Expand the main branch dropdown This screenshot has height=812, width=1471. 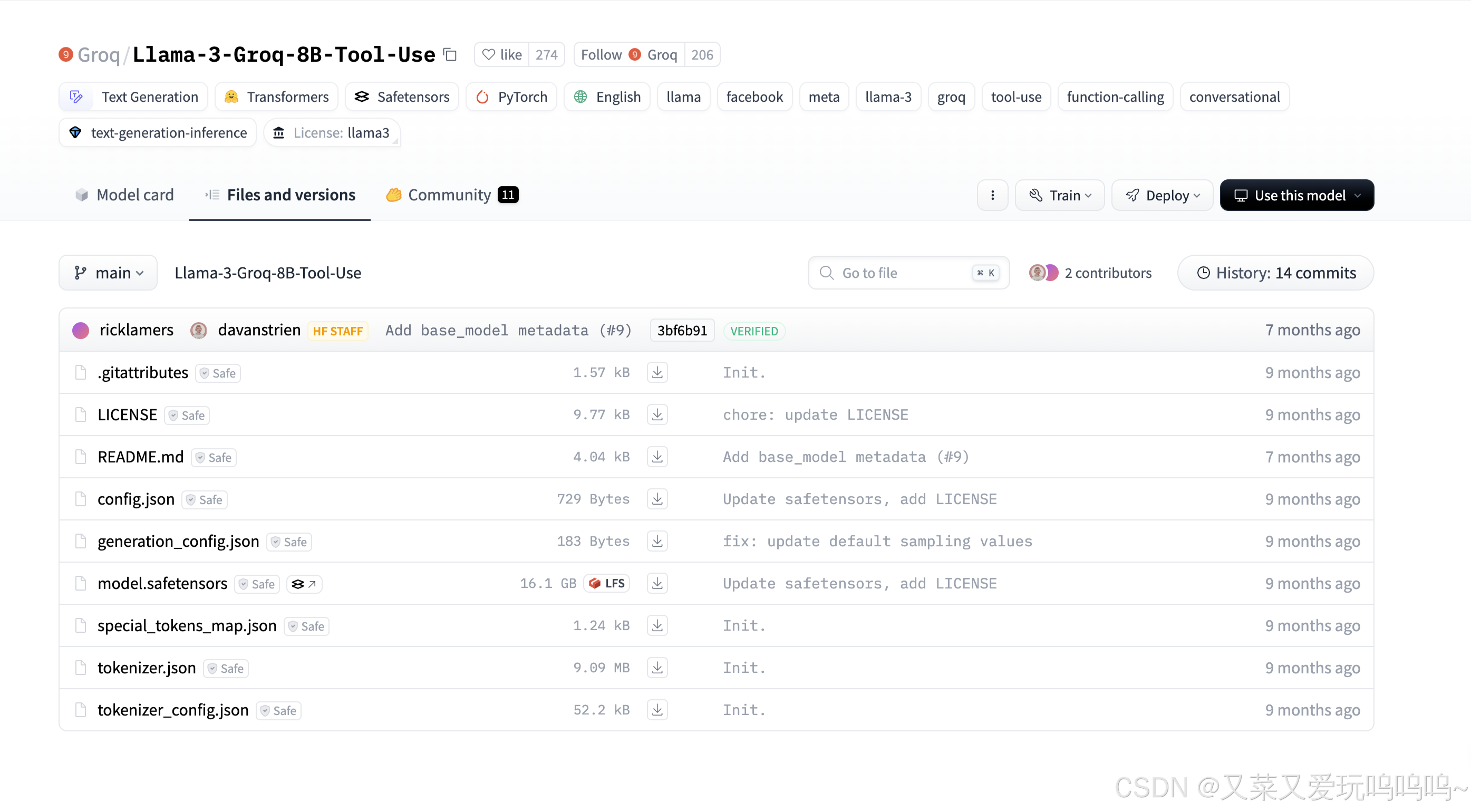coord(108,273)
